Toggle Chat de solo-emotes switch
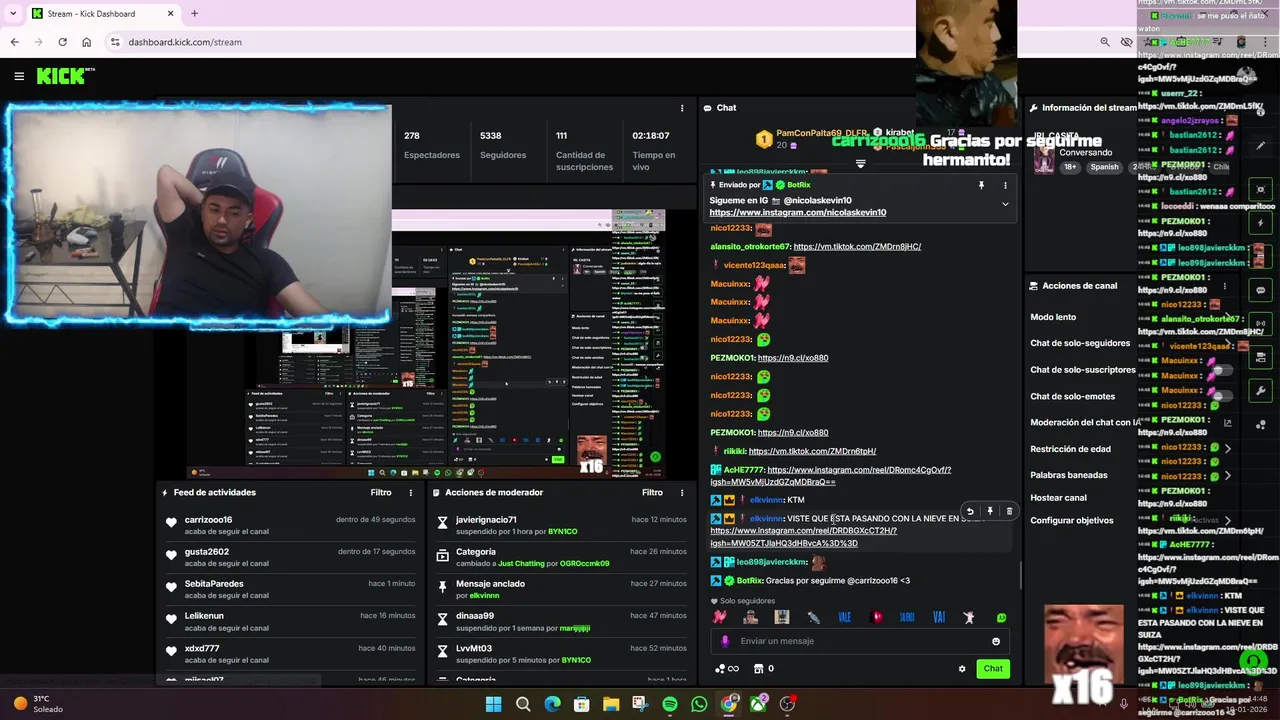 point(1221,396)
